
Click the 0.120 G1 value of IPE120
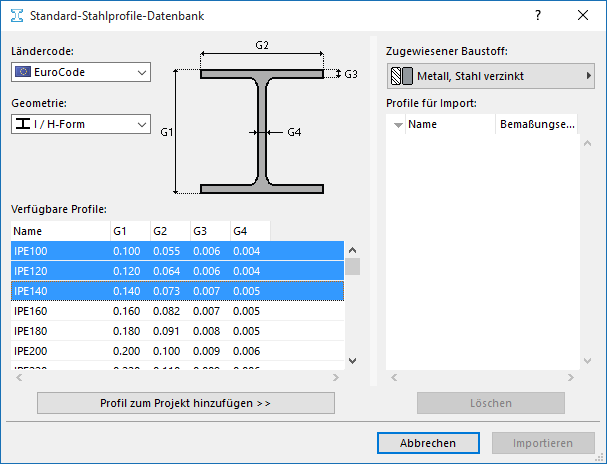pos(127,271)
